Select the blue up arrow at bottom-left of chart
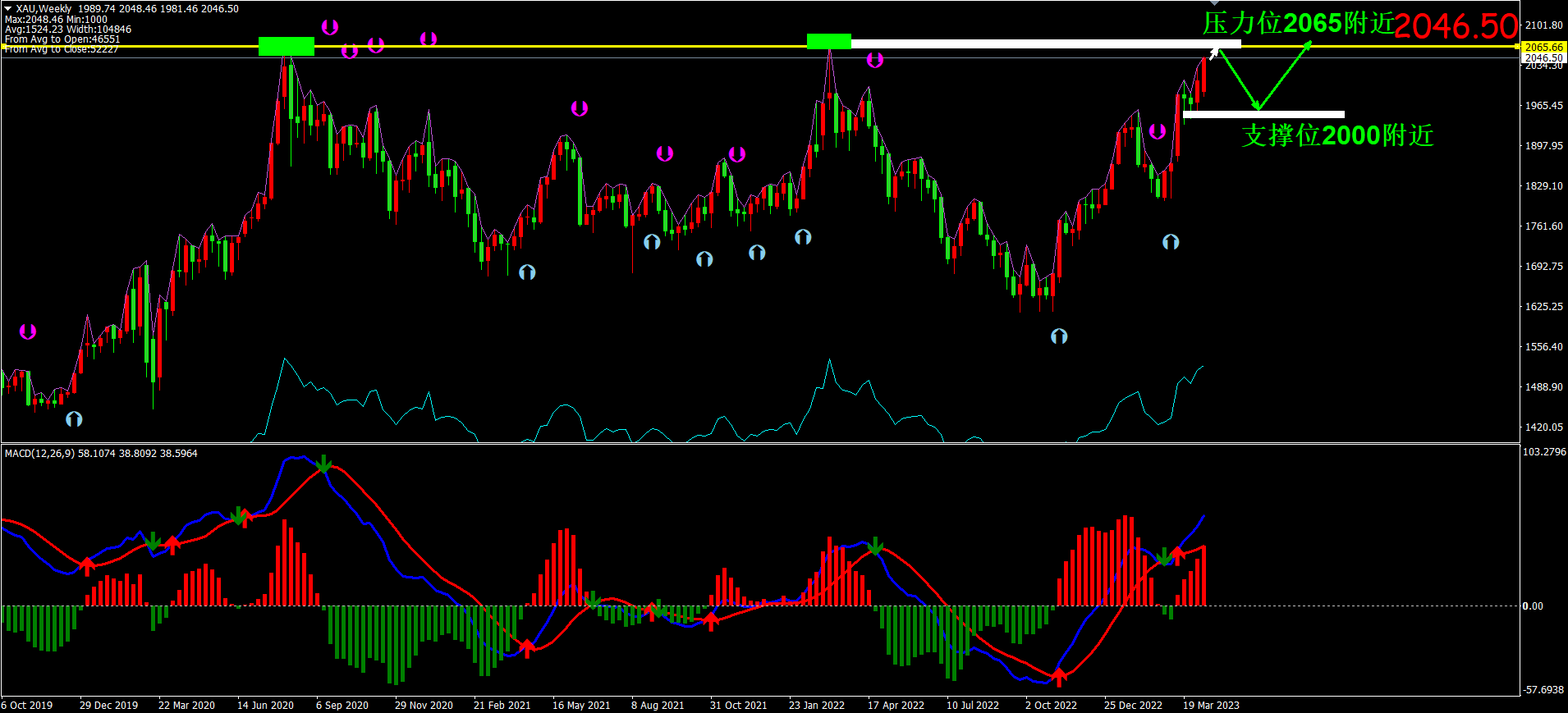 point(74,418)
